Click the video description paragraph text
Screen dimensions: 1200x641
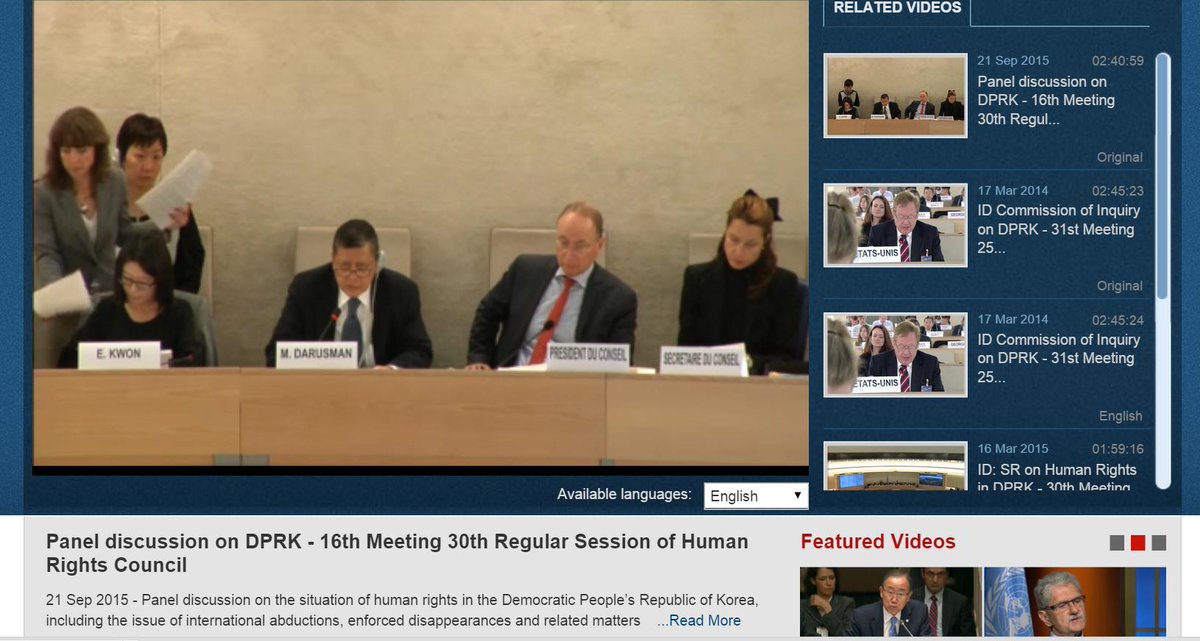coord(402,610)
